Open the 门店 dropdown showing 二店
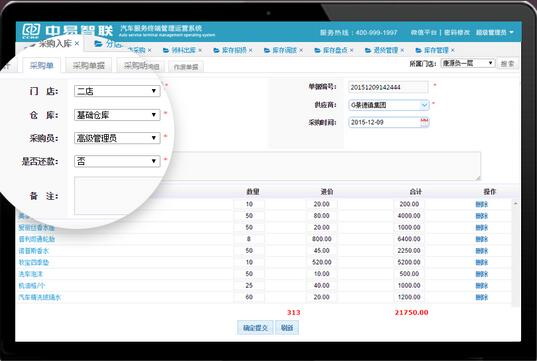This screenshot has height=361, width=537. (117, 91)
